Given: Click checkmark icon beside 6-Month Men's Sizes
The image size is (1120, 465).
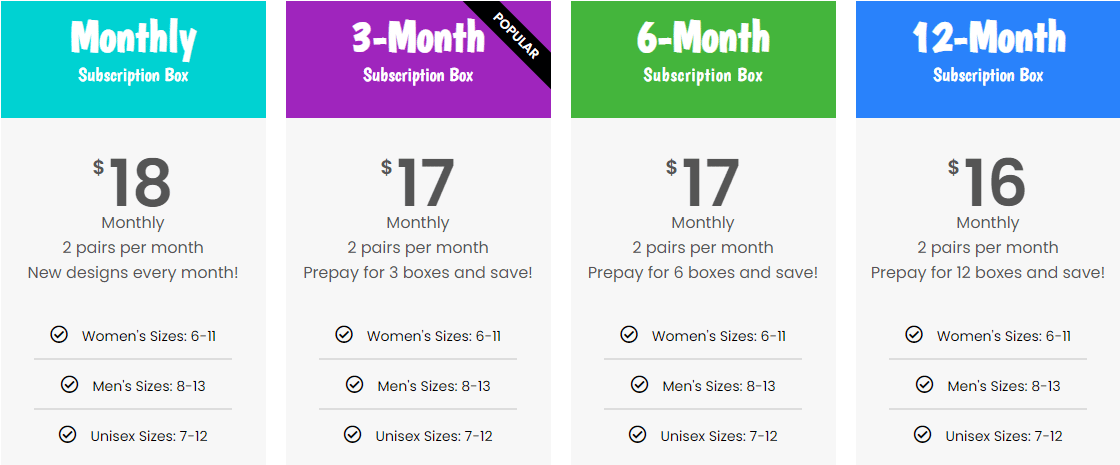Looking at the screenshot, I should tap(639, 385).
